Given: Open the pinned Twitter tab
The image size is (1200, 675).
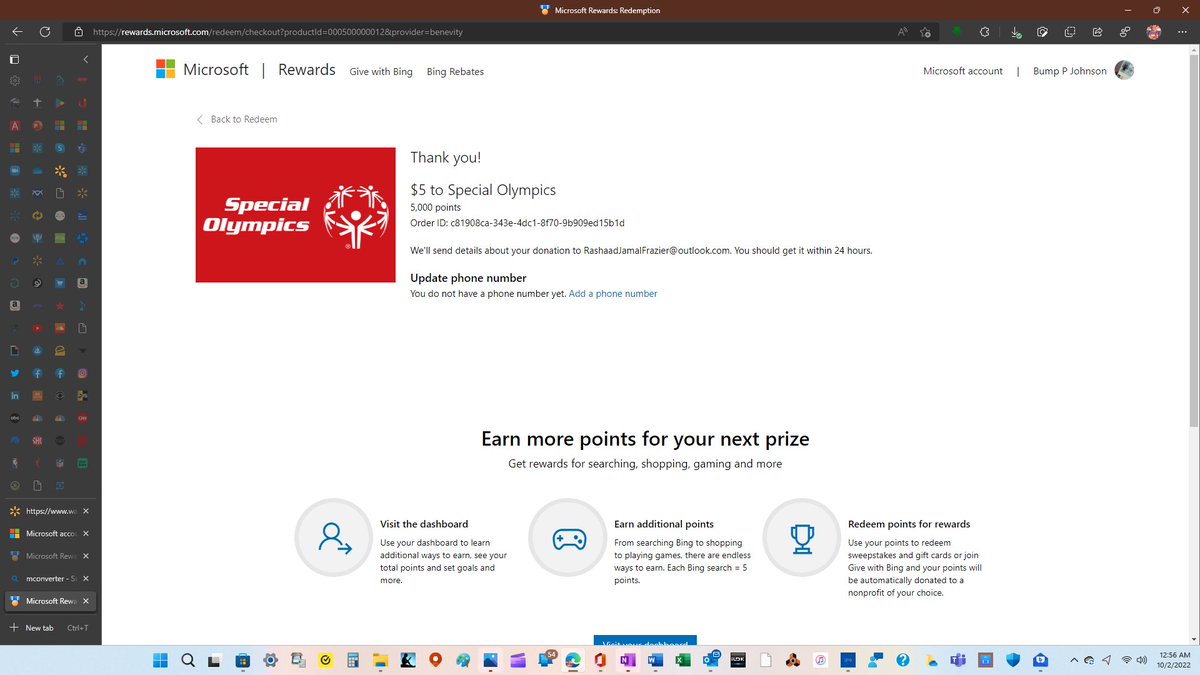Looking at the screenshot, I should coord(15,373).
